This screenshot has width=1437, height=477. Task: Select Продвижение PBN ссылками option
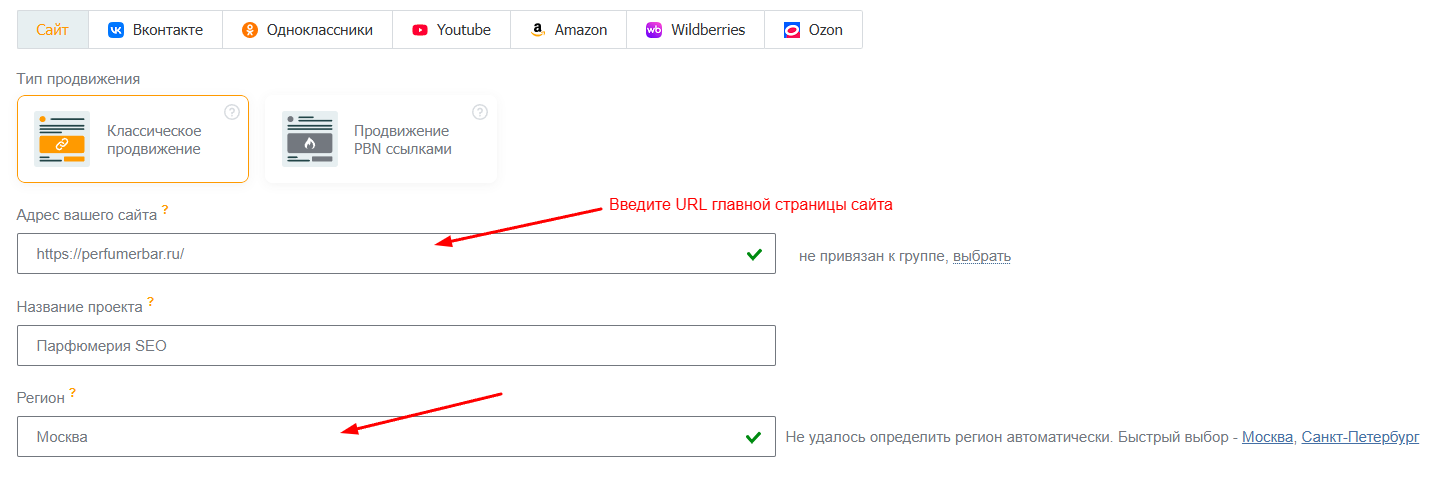[x=381, y=139]
